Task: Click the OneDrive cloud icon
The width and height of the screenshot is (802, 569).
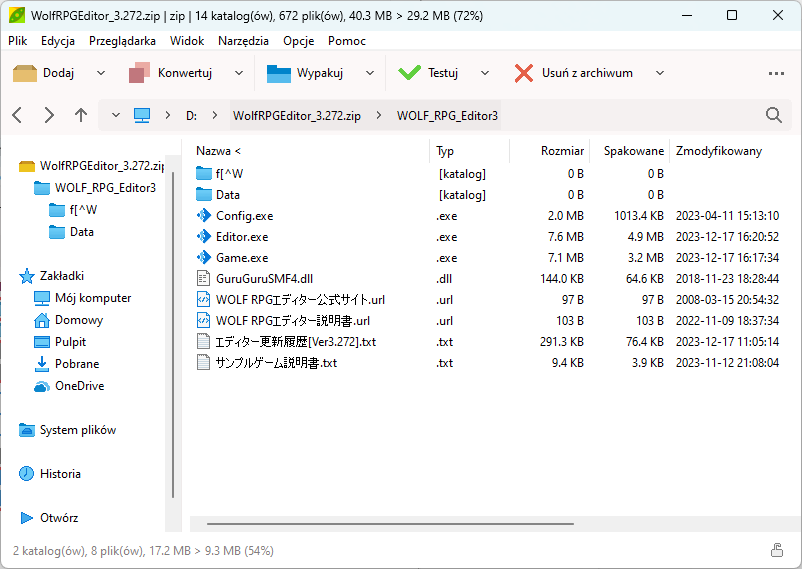Action: pos(41,386)
